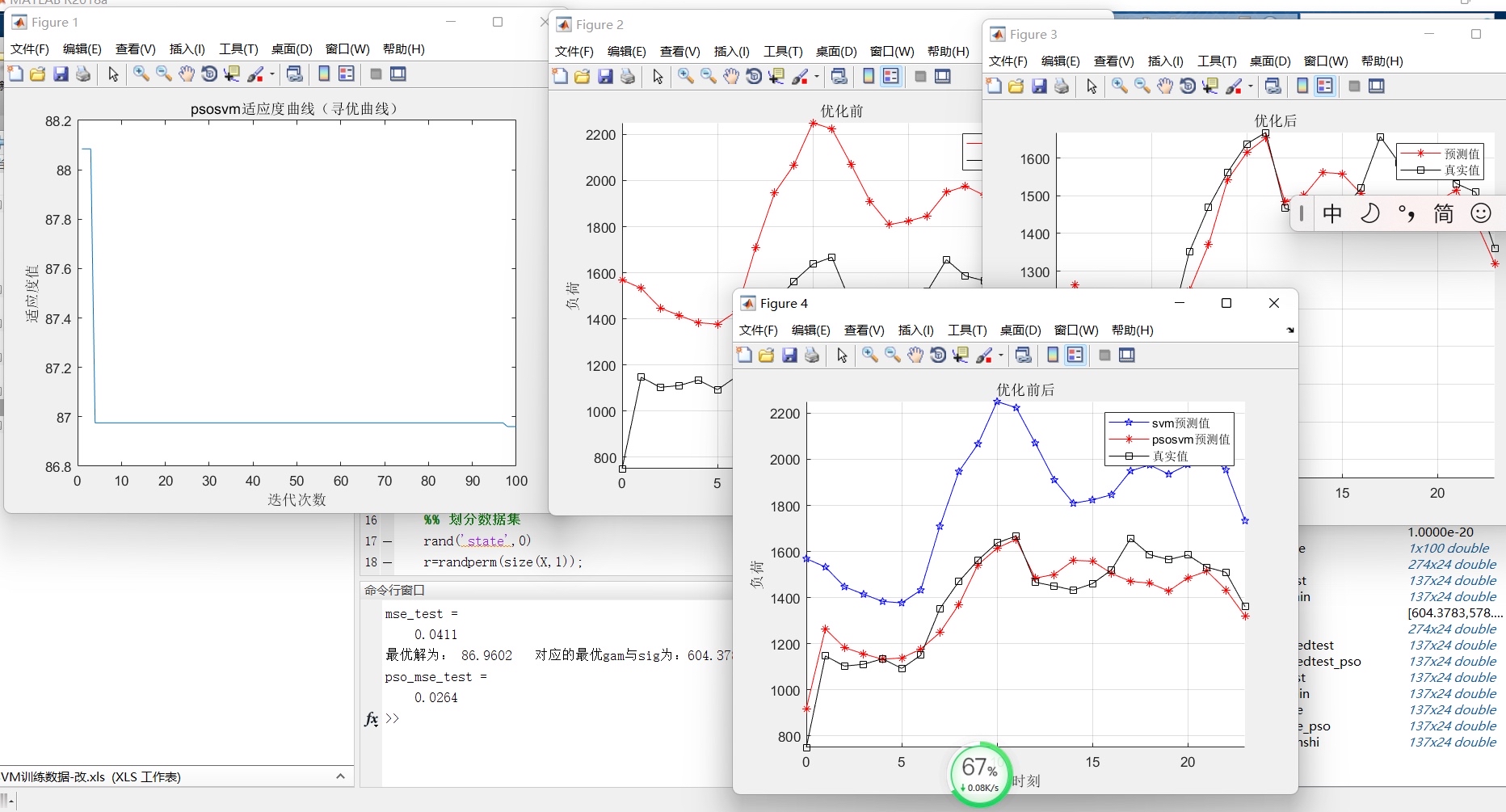This screenshot has width=1506, height=812.
Task: Pick the Data Cursor tool in Figure 1
Action: click(232, 74)
